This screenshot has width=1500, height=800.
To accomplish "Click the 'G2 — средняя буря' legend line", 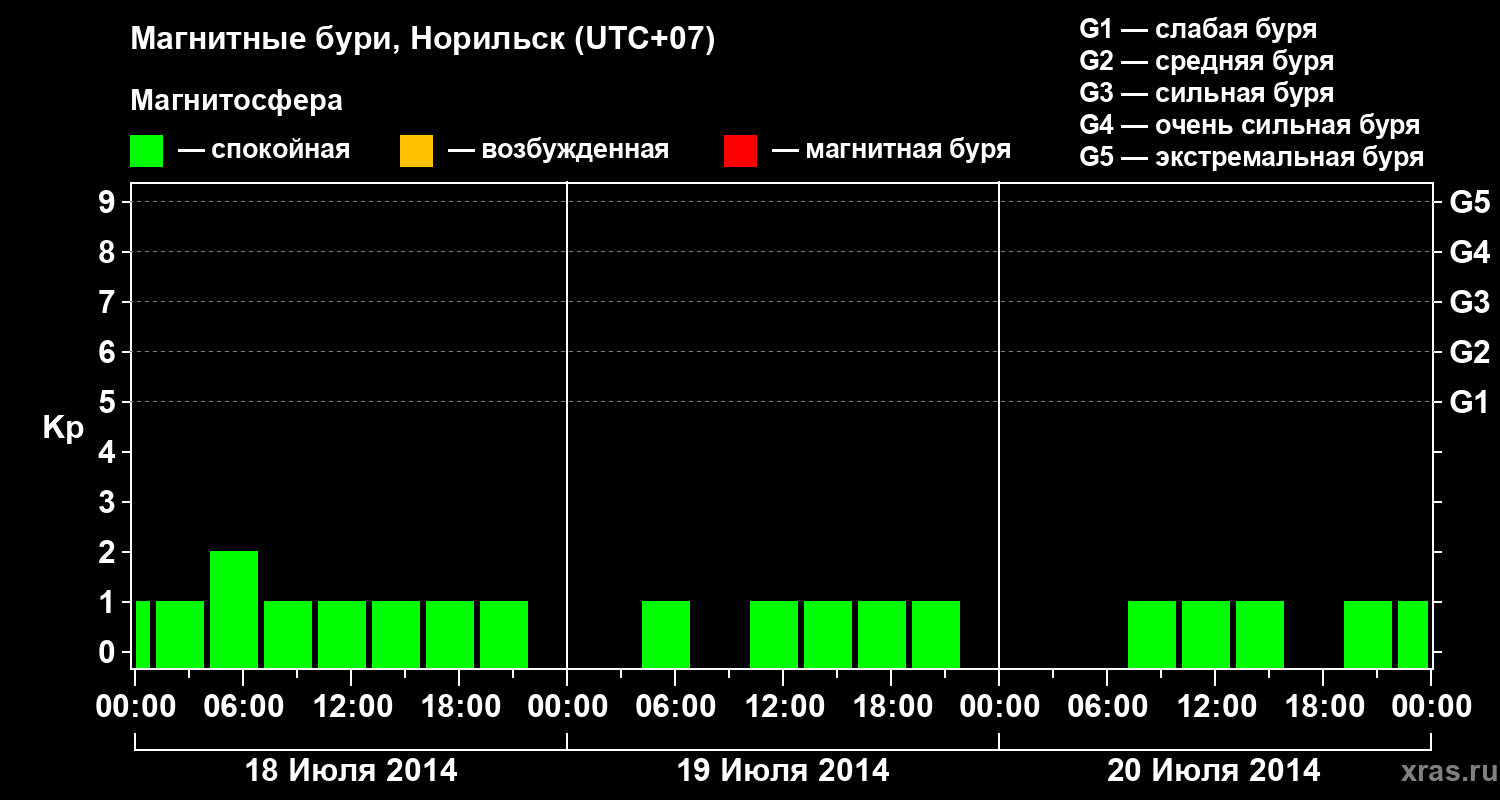I will point(1207,61).
